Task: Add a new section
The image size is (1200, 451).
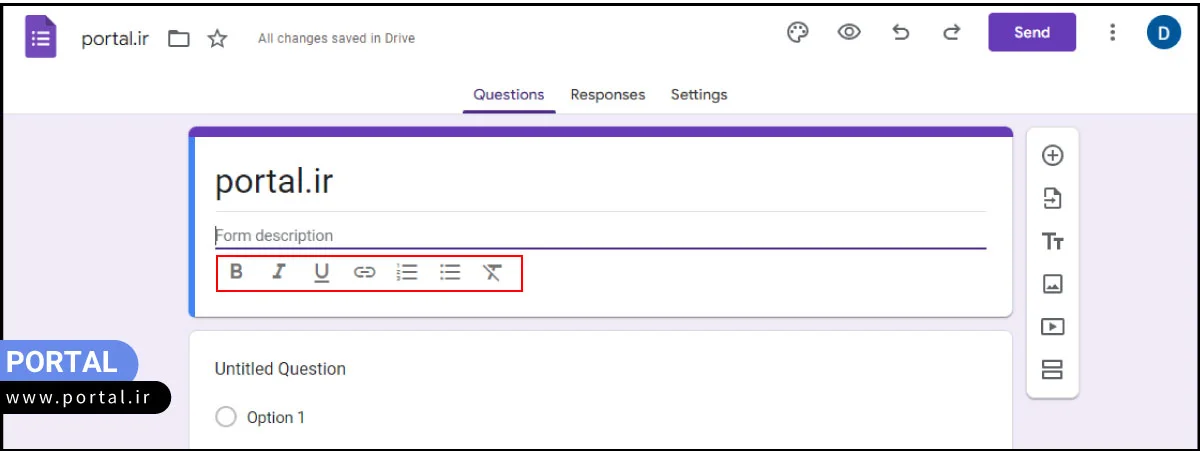Action: 1052,370
